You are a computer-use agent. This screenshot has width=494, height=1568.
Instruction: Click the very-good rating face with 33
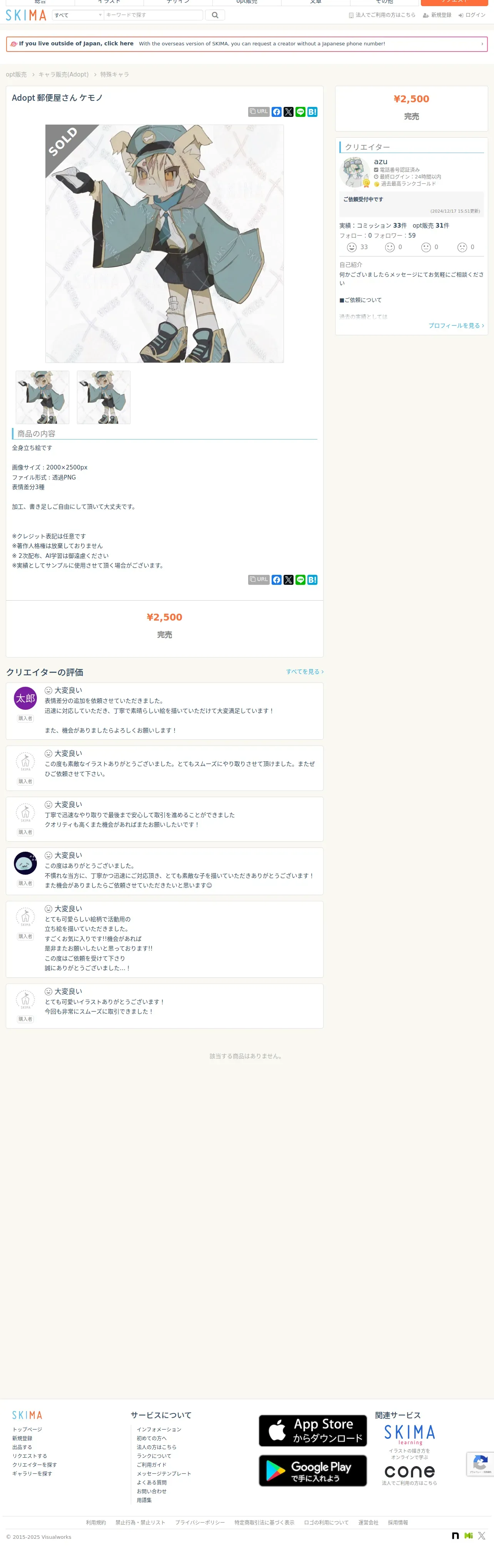pos(352,247)
